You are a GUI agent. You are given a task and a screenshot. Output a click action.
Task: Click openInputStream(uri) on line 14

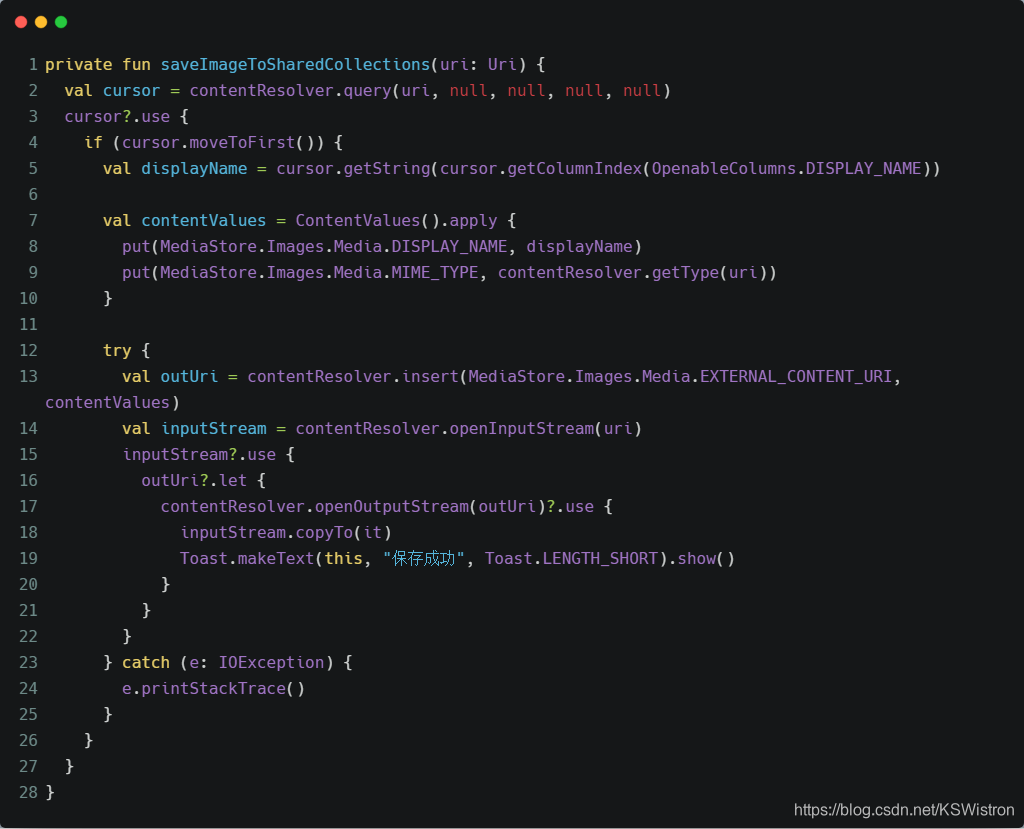click(x=546, y=429)
